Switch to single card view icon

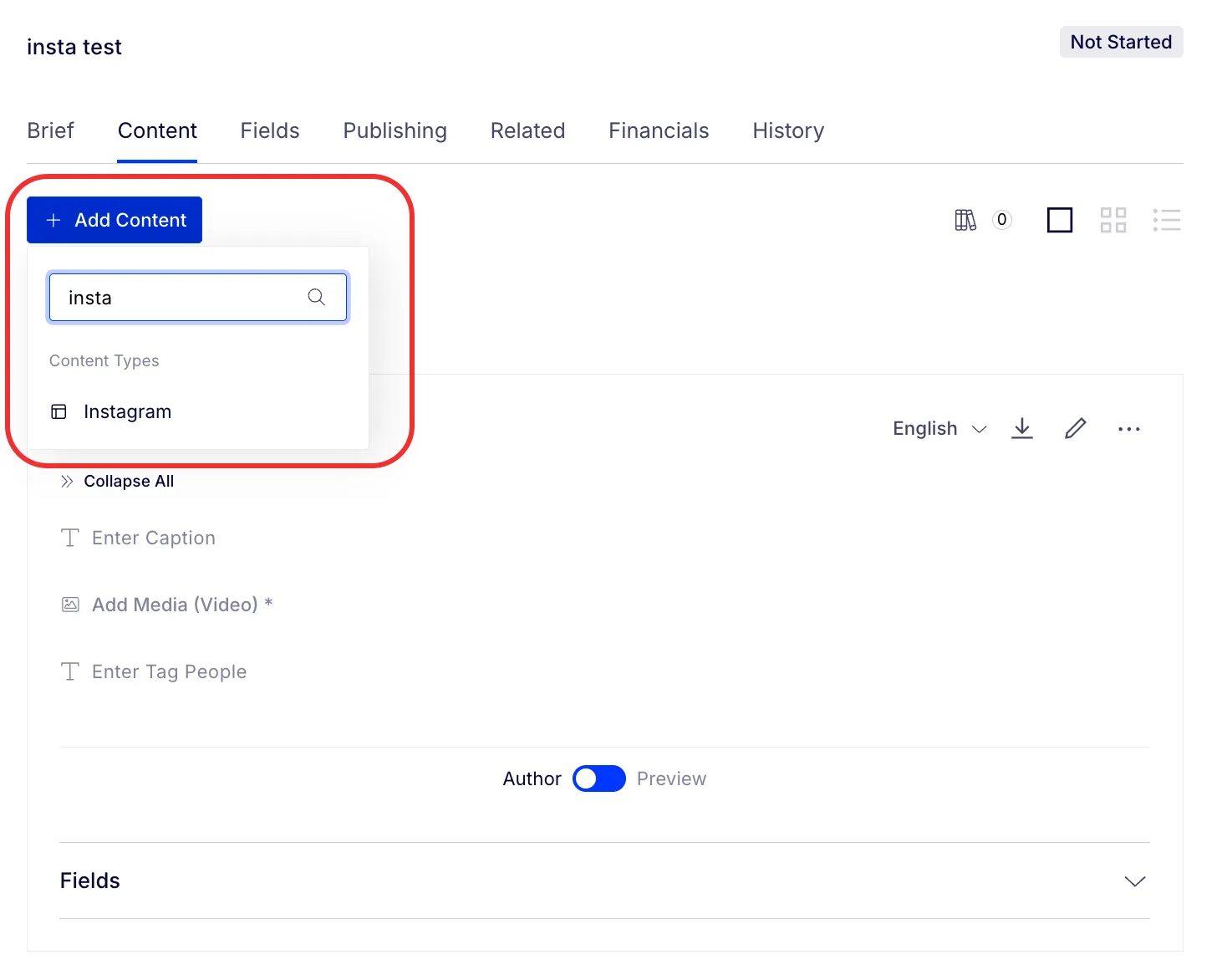(x=1060, y=220)
